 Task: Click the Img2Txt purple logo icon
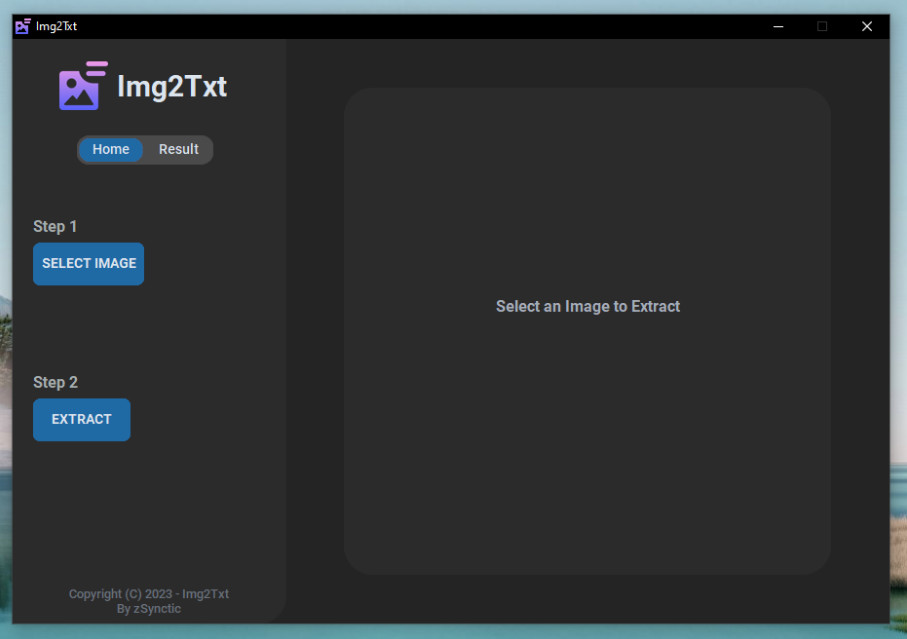[x=83, y=86]
